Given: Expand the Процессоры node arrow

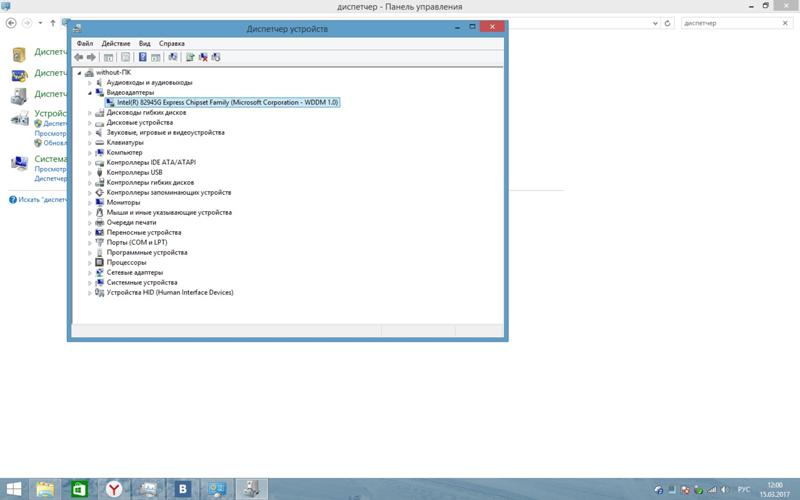Looking at the screenshot, I should click(x=90, y=263).
